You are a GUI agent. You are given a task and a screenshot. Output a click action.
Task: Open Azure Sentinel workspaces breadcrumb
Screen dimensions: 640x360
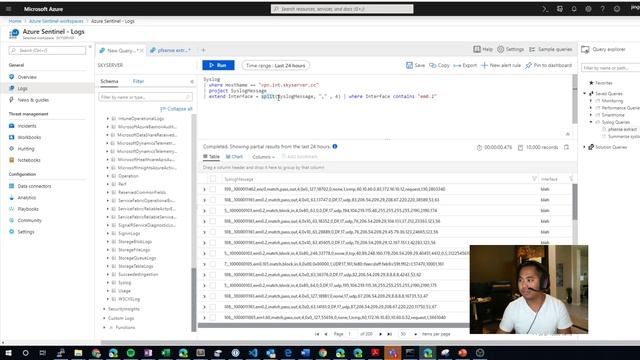click(56, 21)
